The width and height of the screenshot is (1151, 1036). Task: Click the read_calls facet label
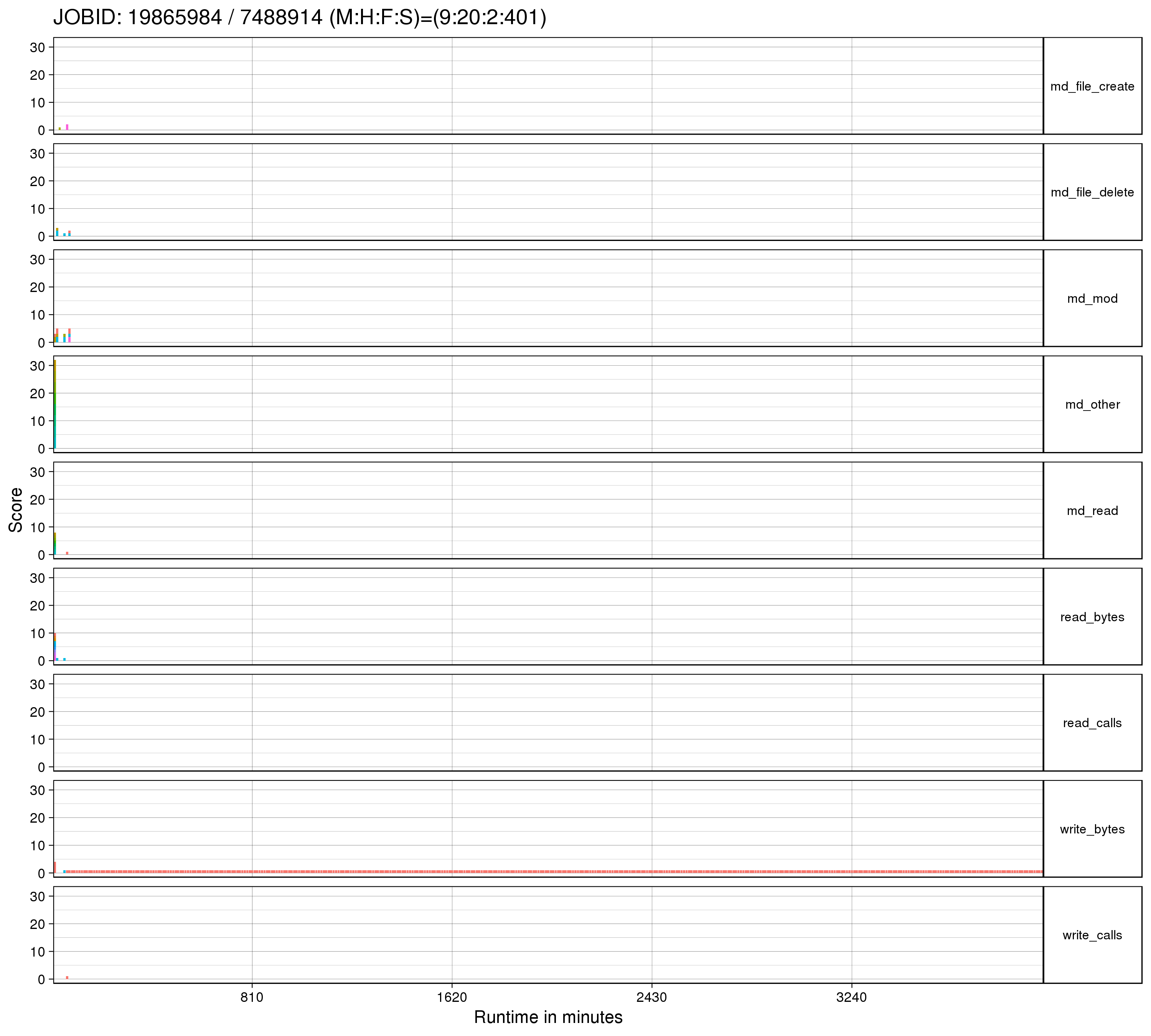click(x=1092, y=723)
